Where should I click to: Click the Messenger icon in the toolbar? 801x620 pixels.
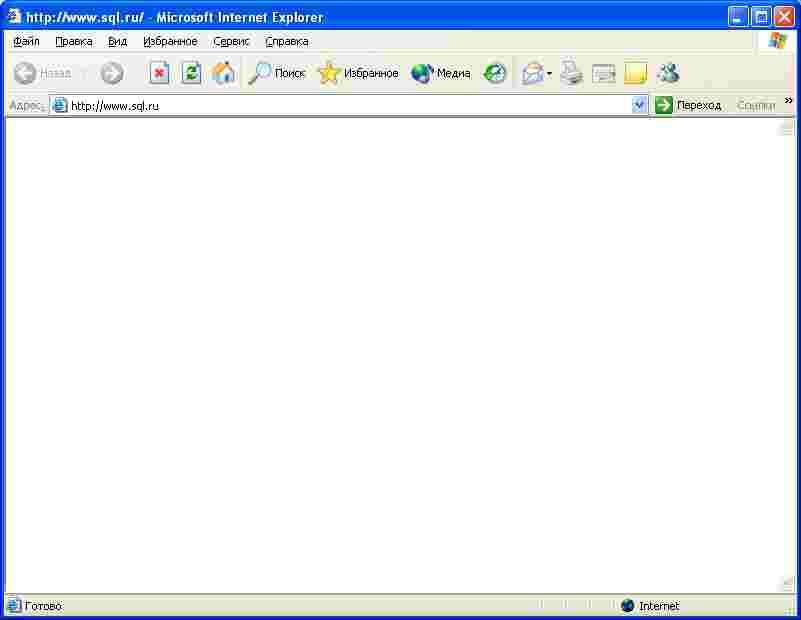[668, 73]
